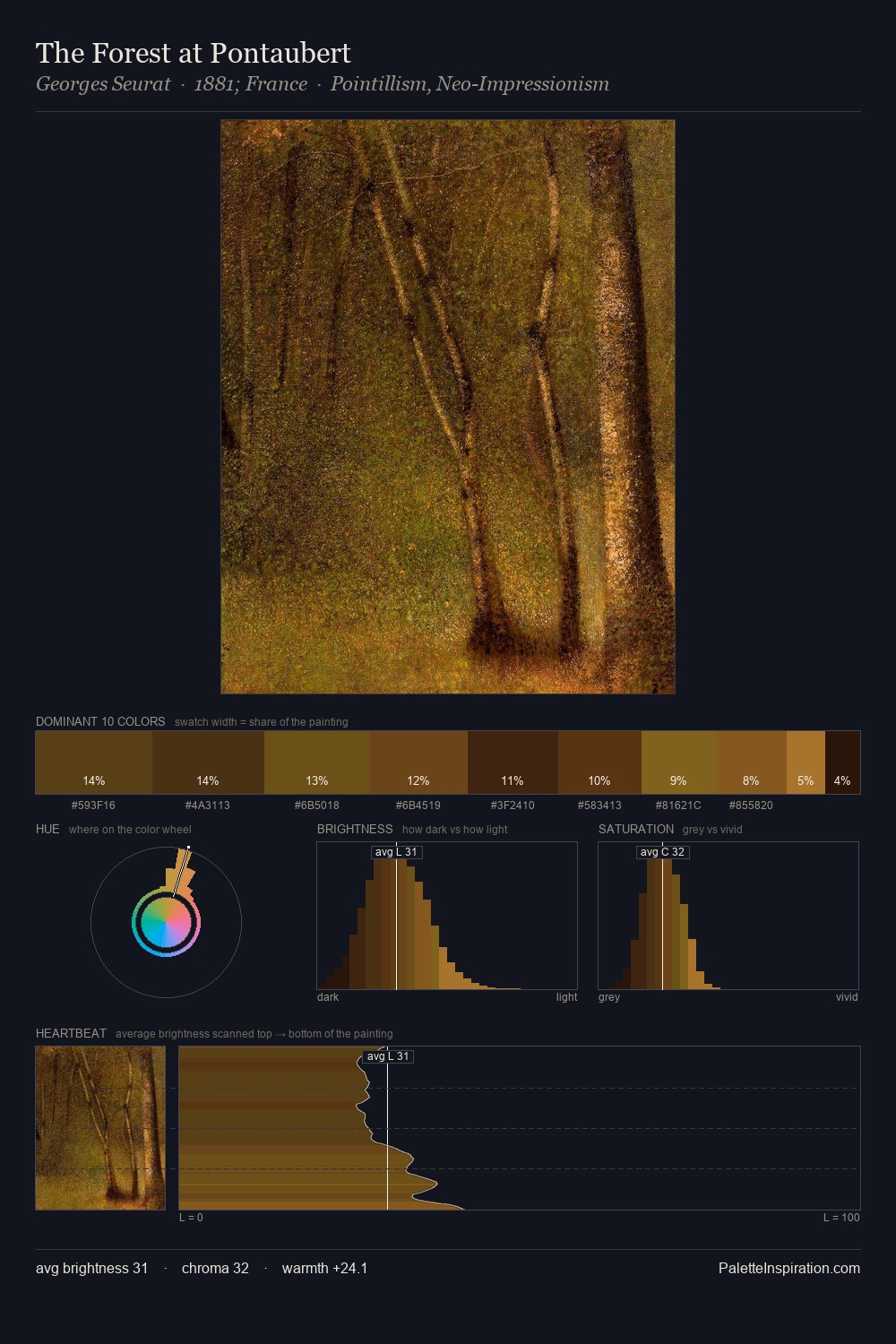Click 'where on the color wheel' caption
Screen dimensions: 896x1344
click(x=130, y=830)
